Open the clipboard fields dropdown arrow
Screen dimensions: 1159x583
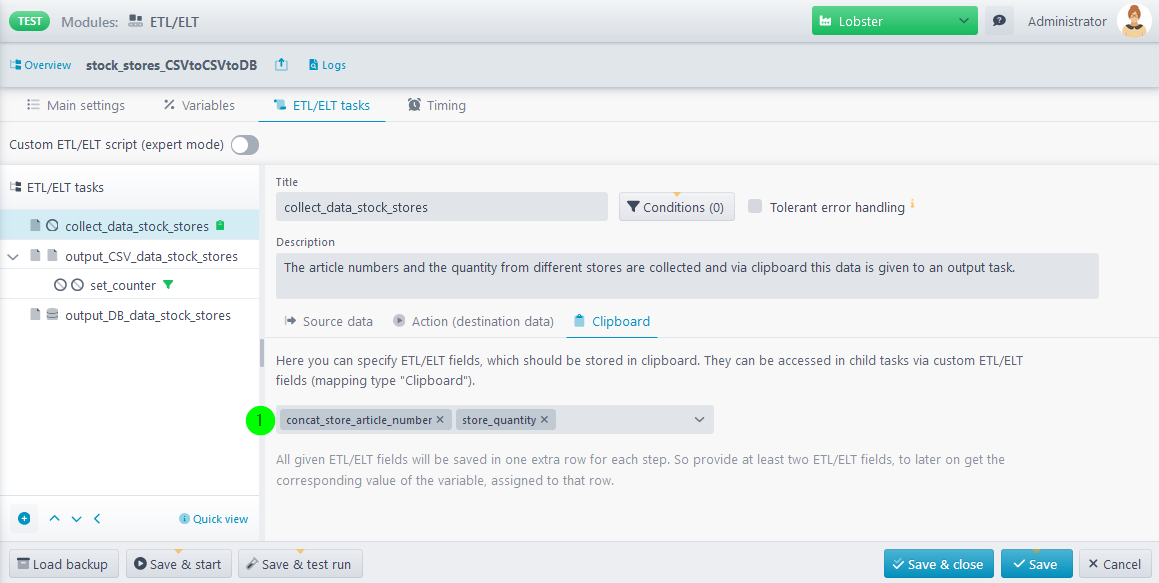(x=699, y=420)
